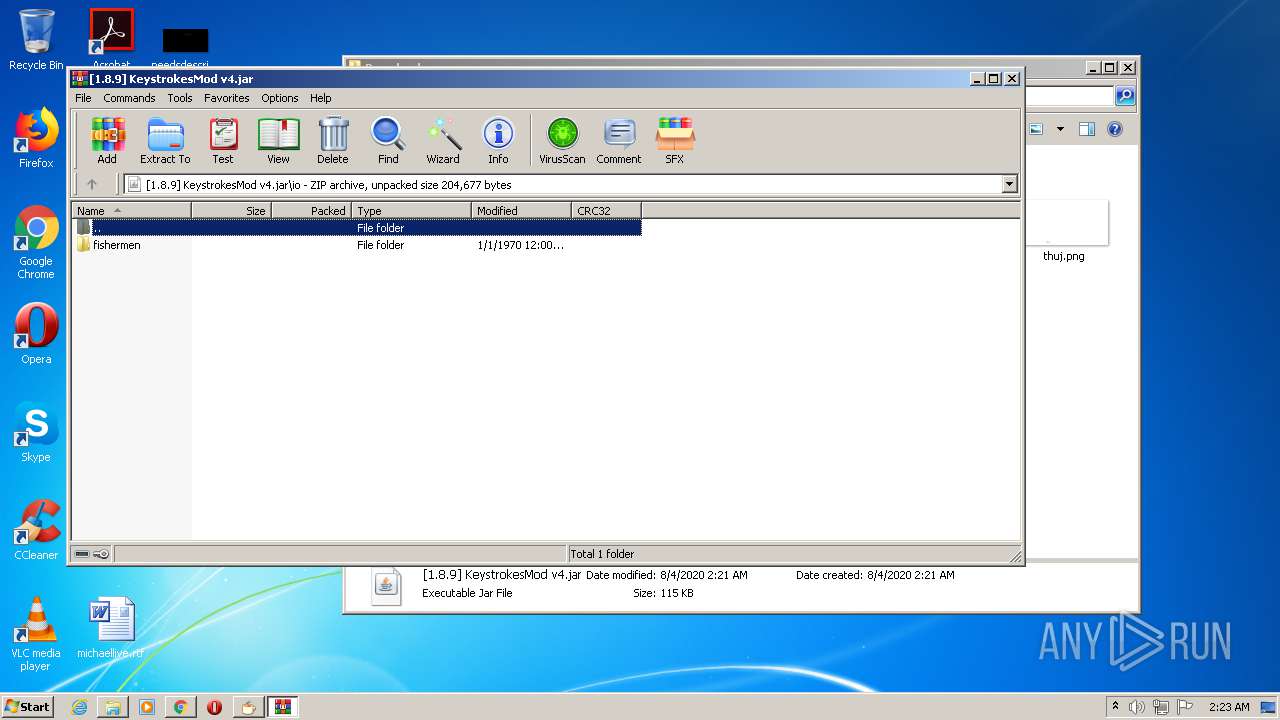Open the Options menu
1280x720 pixels.
pyautogui.click(x=280, y=98)
